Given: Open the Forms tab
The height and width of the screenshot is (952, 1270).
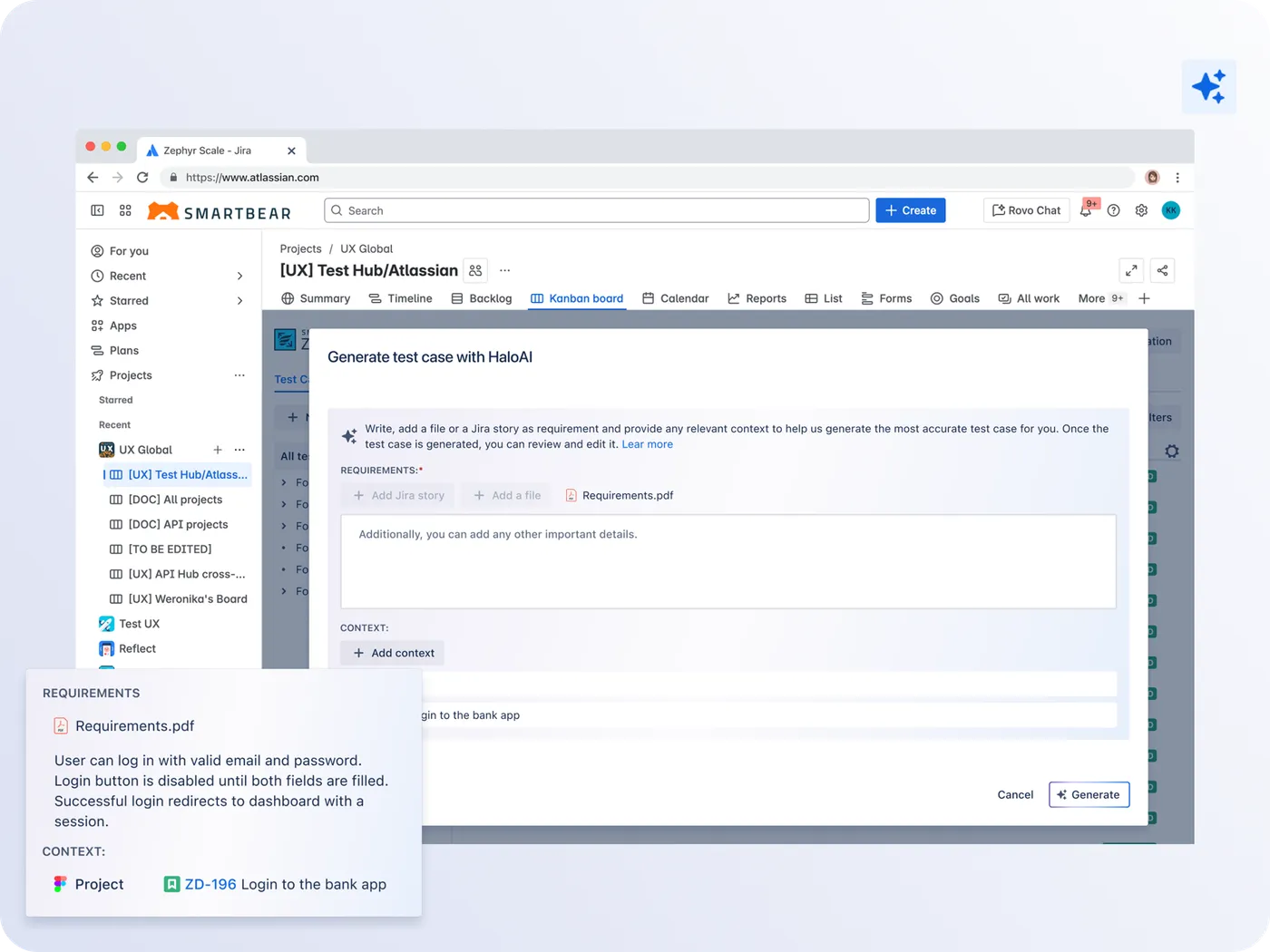Looking at the screenshot, I should [x=886, y=298].
